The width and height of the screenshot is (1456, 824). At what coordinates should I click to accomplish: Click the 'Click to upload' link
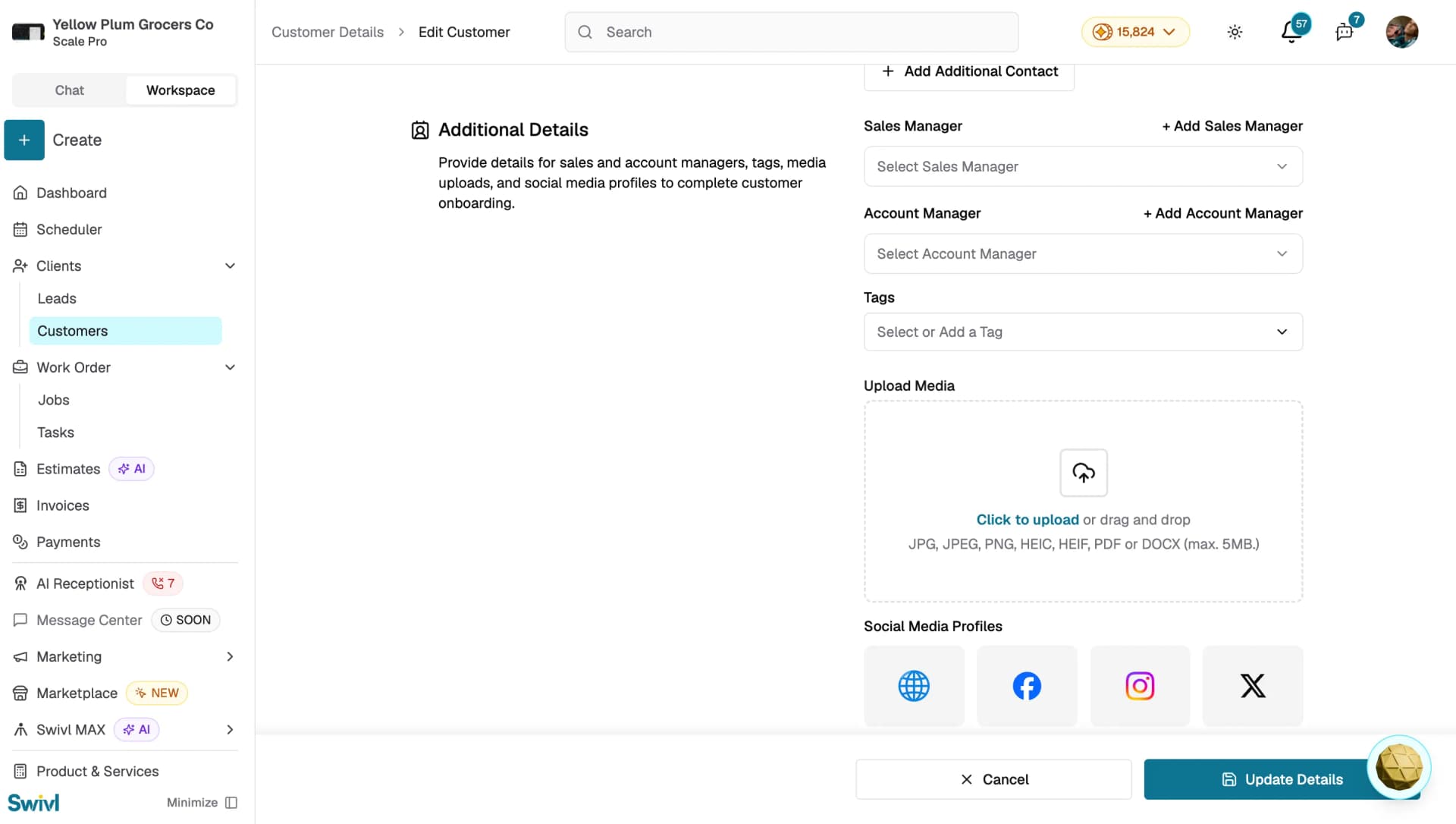click(x=1028, y=520)
